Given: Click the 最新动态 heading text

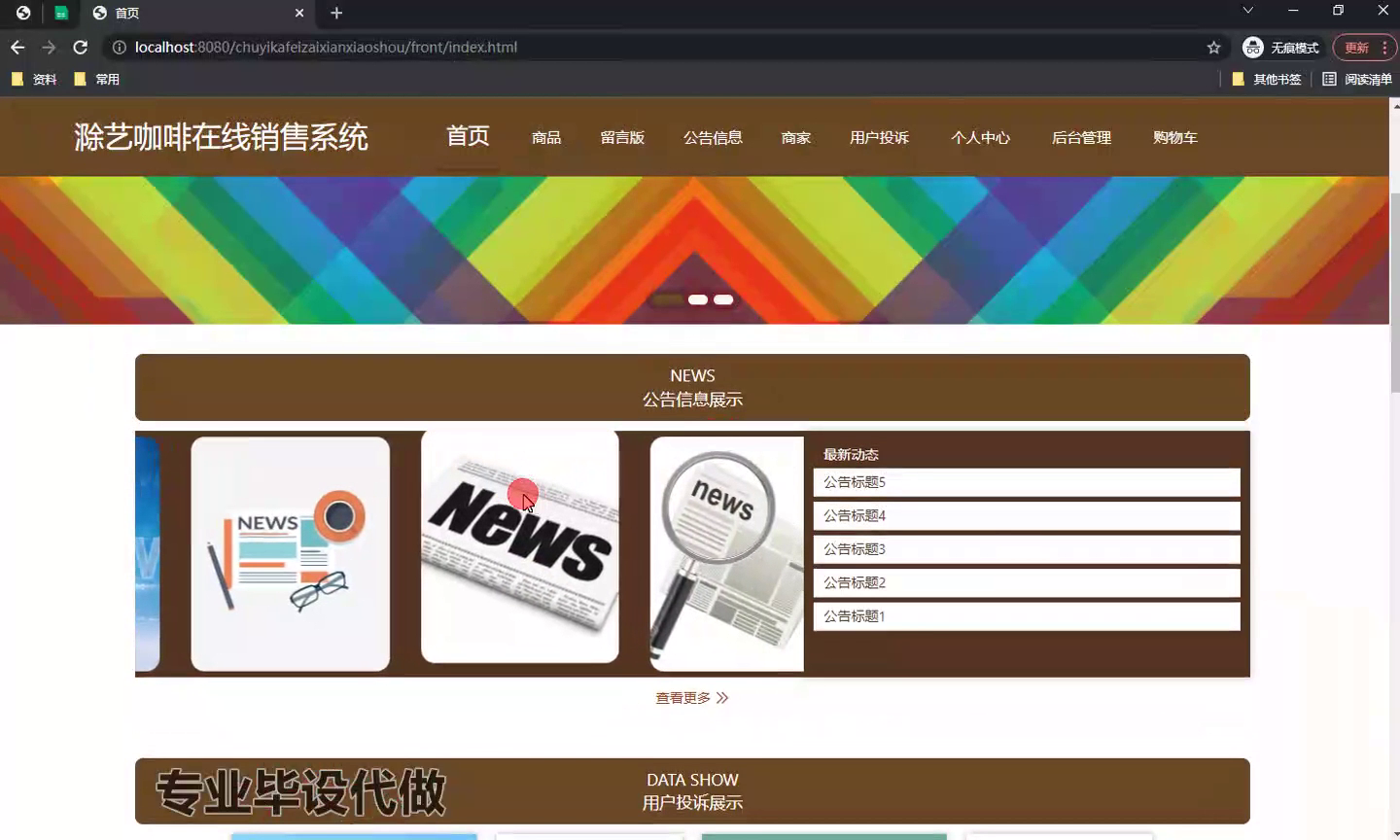Looking at the screenshot, I should (x=851, y=454).
